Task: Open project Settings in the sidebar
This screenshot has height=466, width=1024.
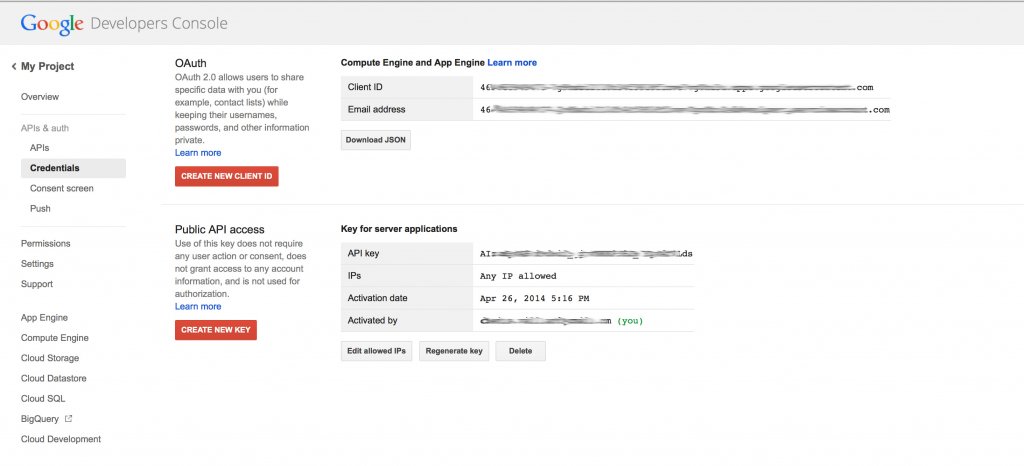Action: [38, 264]
